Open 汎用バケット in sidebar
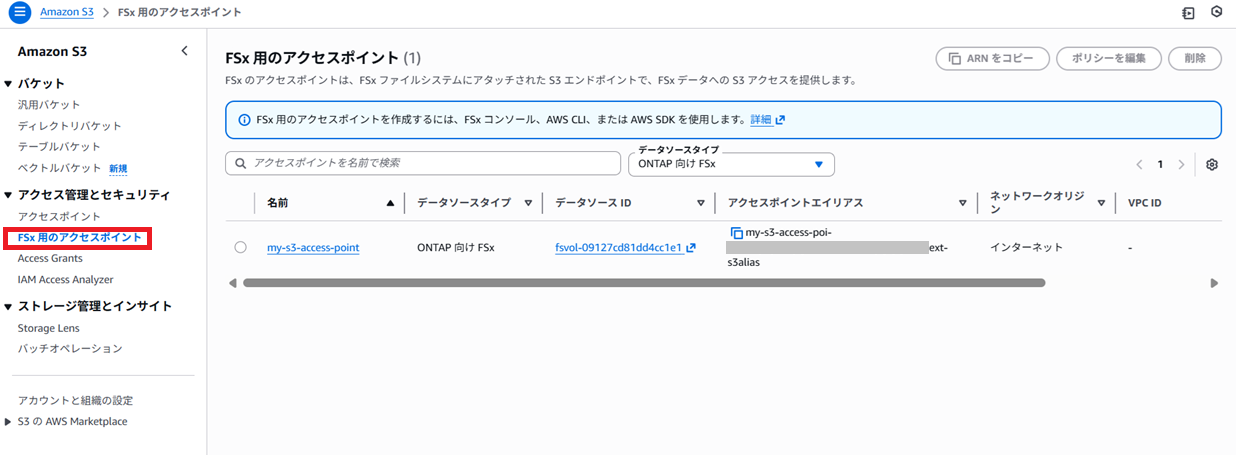The height and width of the screenshot is (455, 1236). click(49, 105)
